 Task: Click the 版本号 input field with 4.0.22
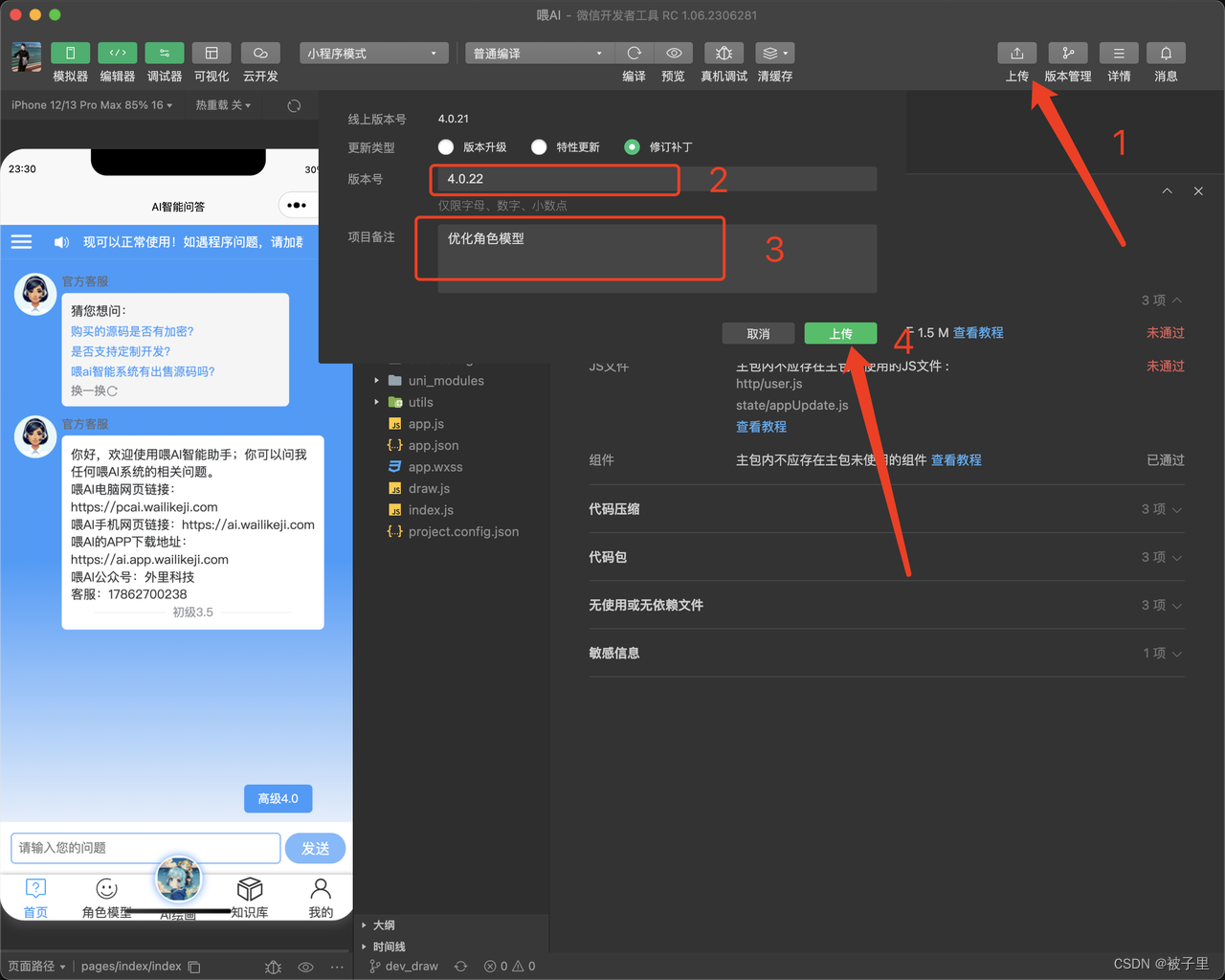[x=657, y=179]
